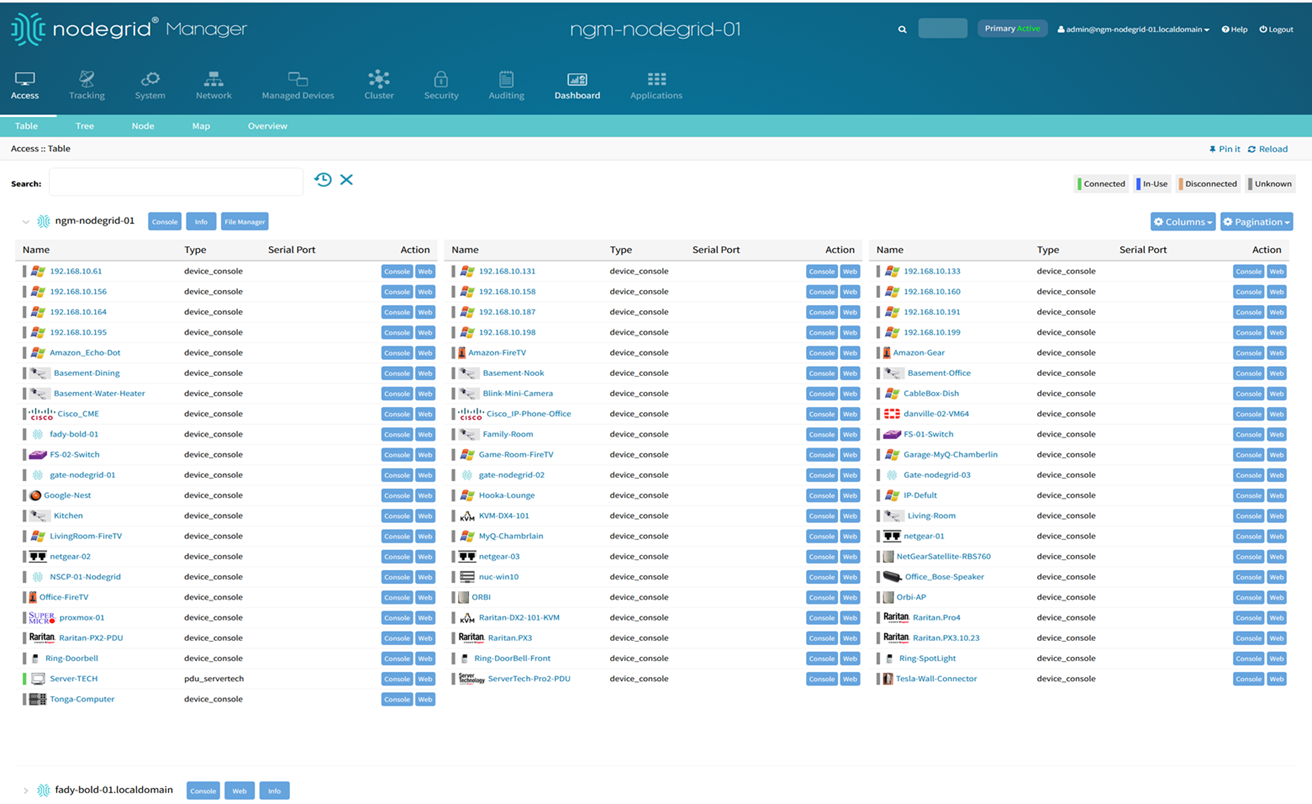
Task: Switch to the Tree tab
Action: (x=85, y=126)
